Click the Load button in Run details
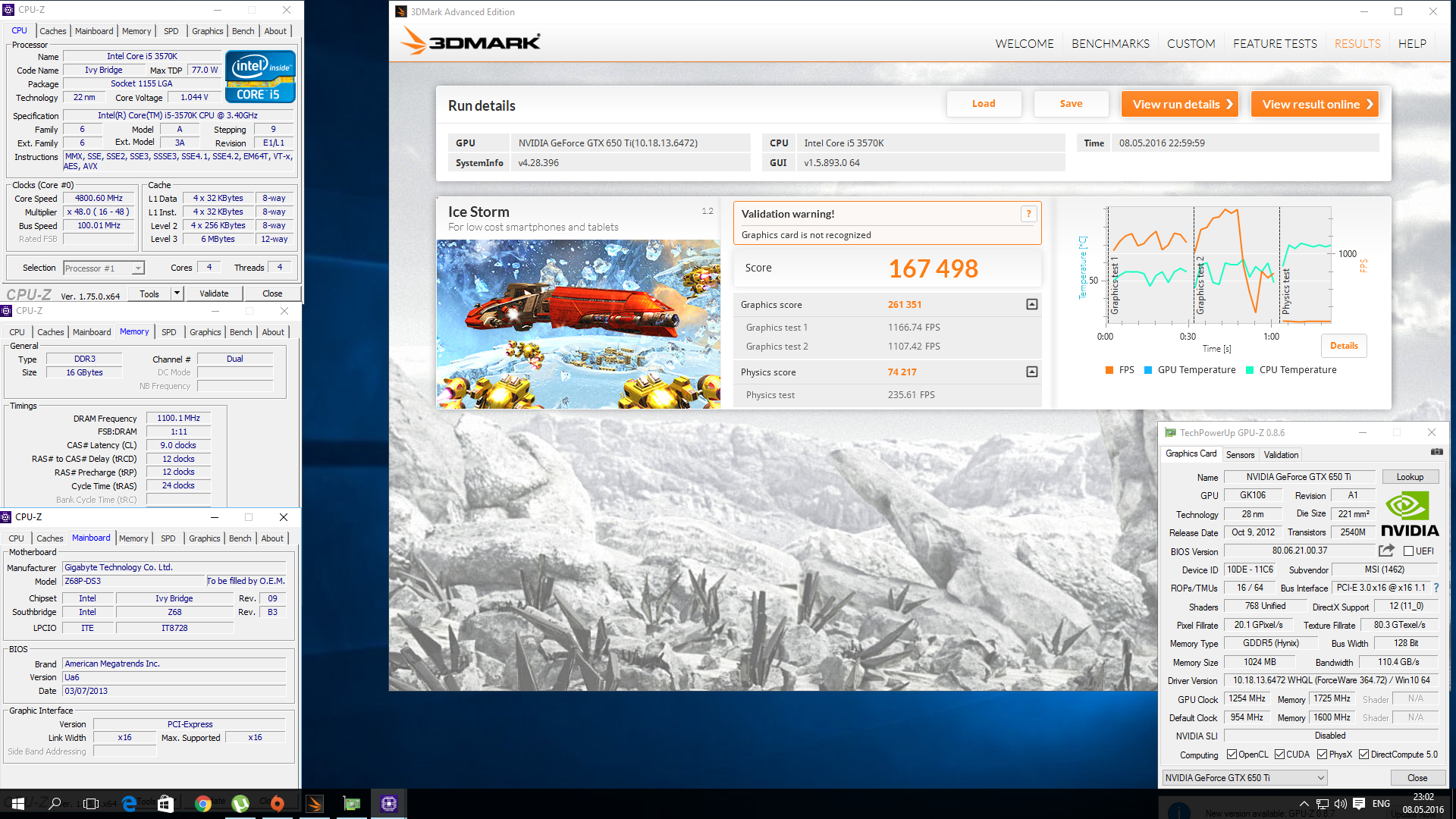This screenshot has width=1456, height=819. pyautogui.click(x=984, y=104)
